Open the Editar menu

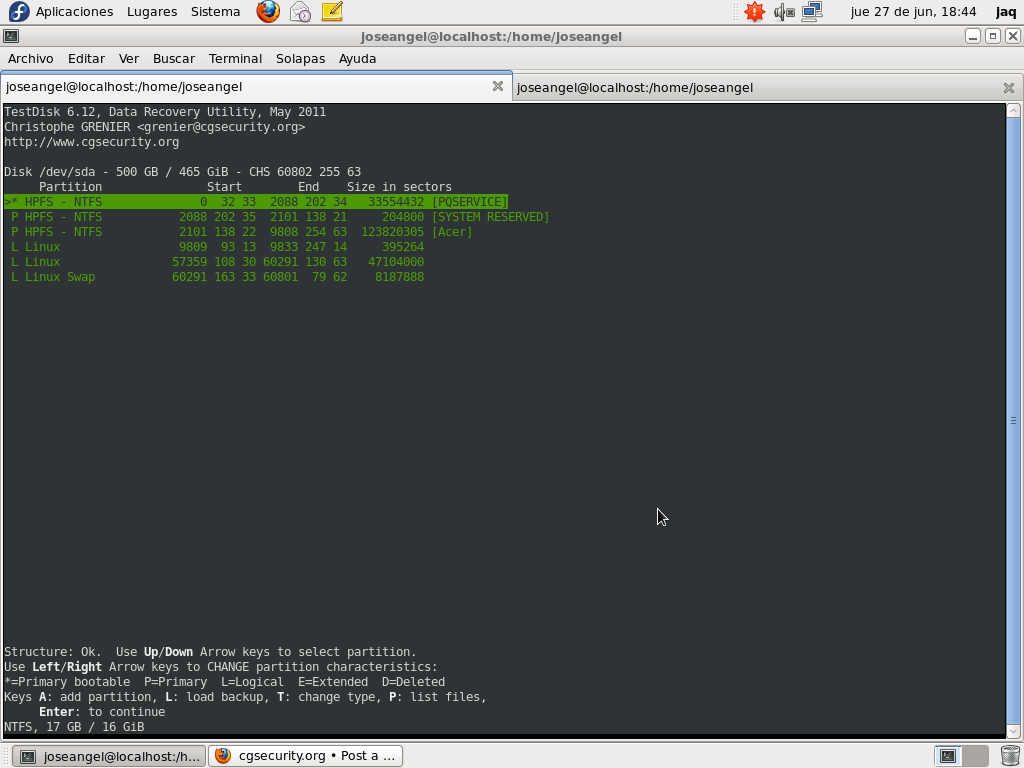click(86, 59)
